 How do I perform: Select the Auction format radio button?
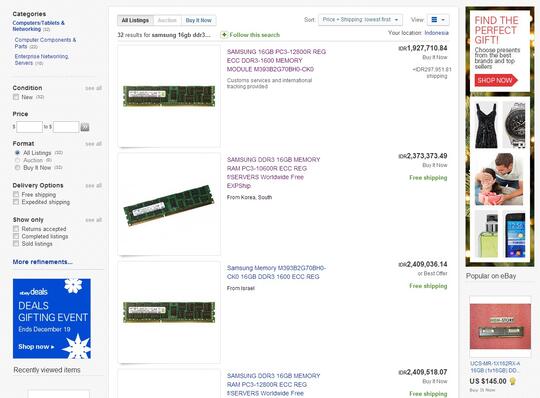click(17, 160)
